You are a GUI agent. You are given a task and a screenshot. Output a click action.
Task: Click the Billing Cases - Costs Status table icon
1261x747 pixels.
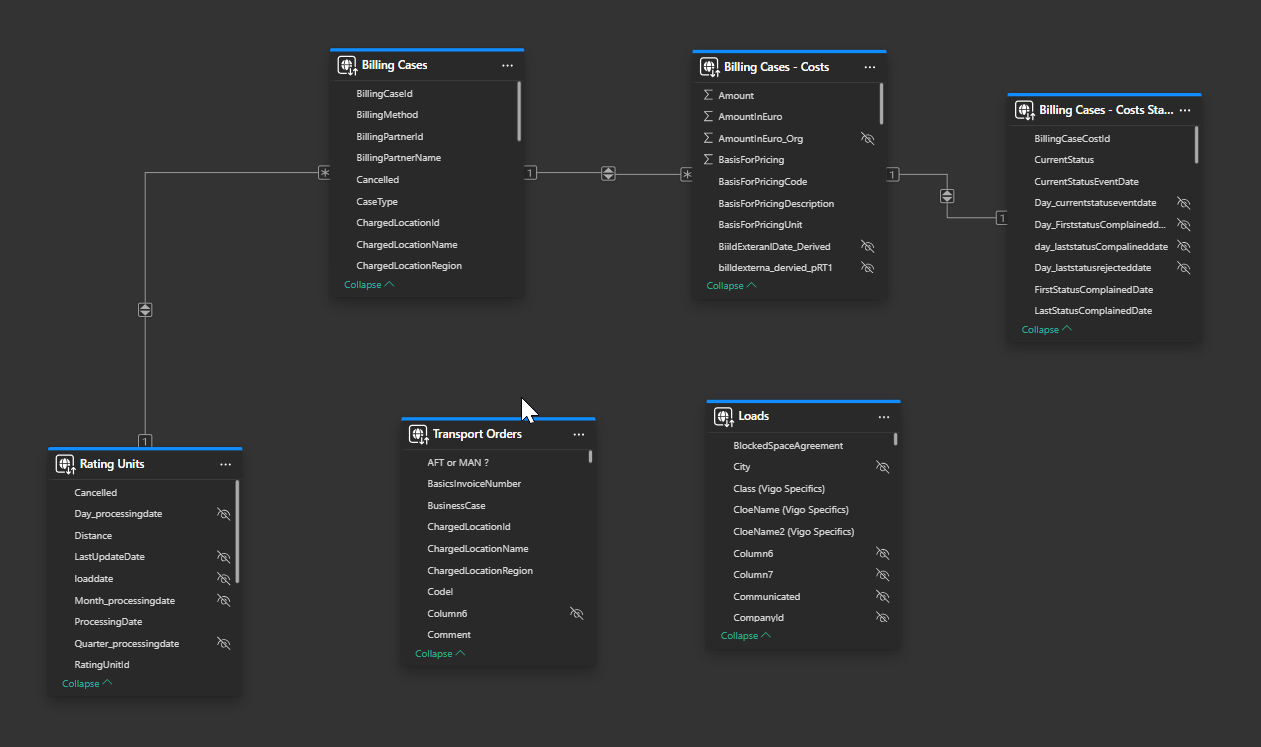click(x=1024, y=110)
